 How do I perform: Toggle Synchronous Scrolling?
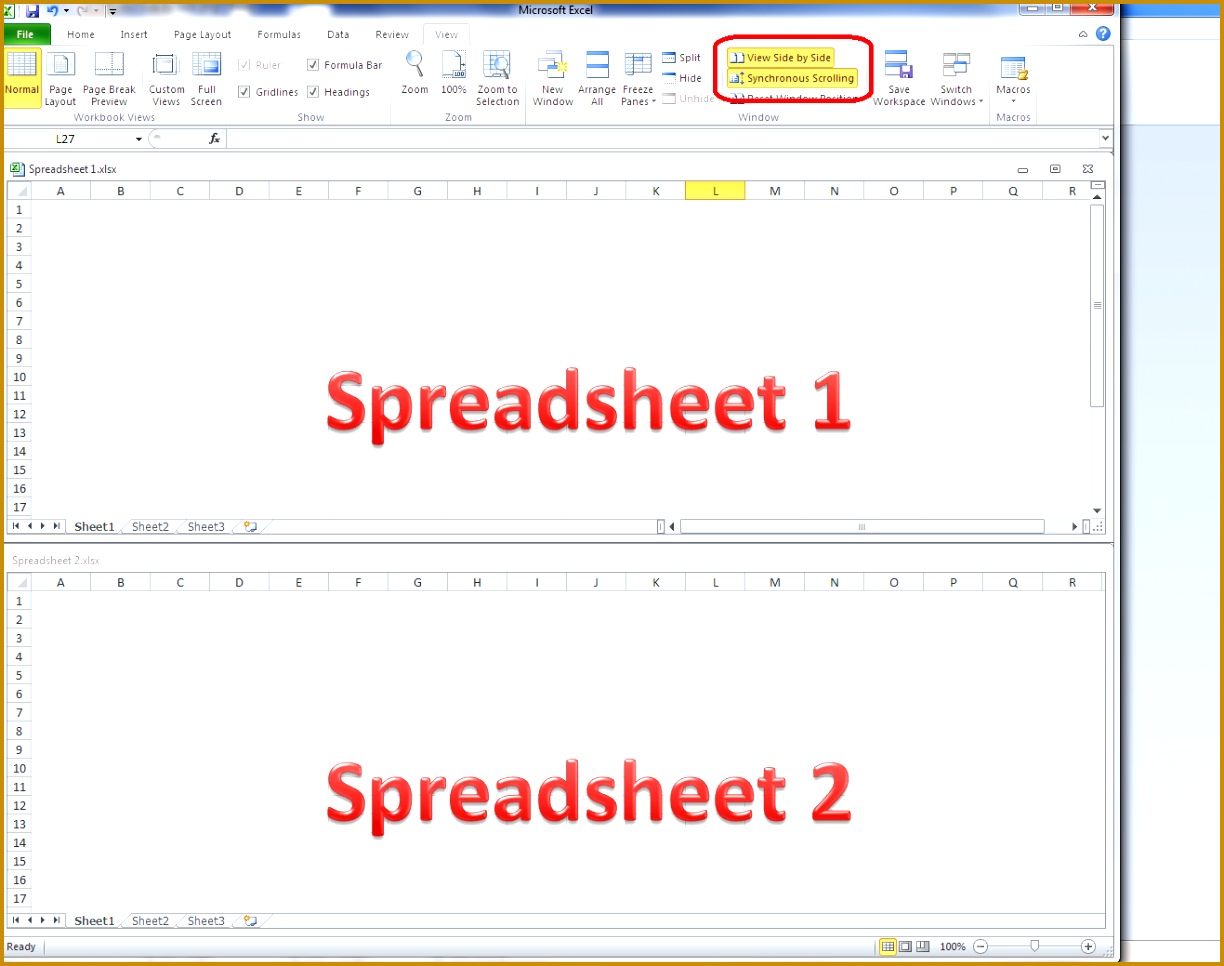coord(792,78)
